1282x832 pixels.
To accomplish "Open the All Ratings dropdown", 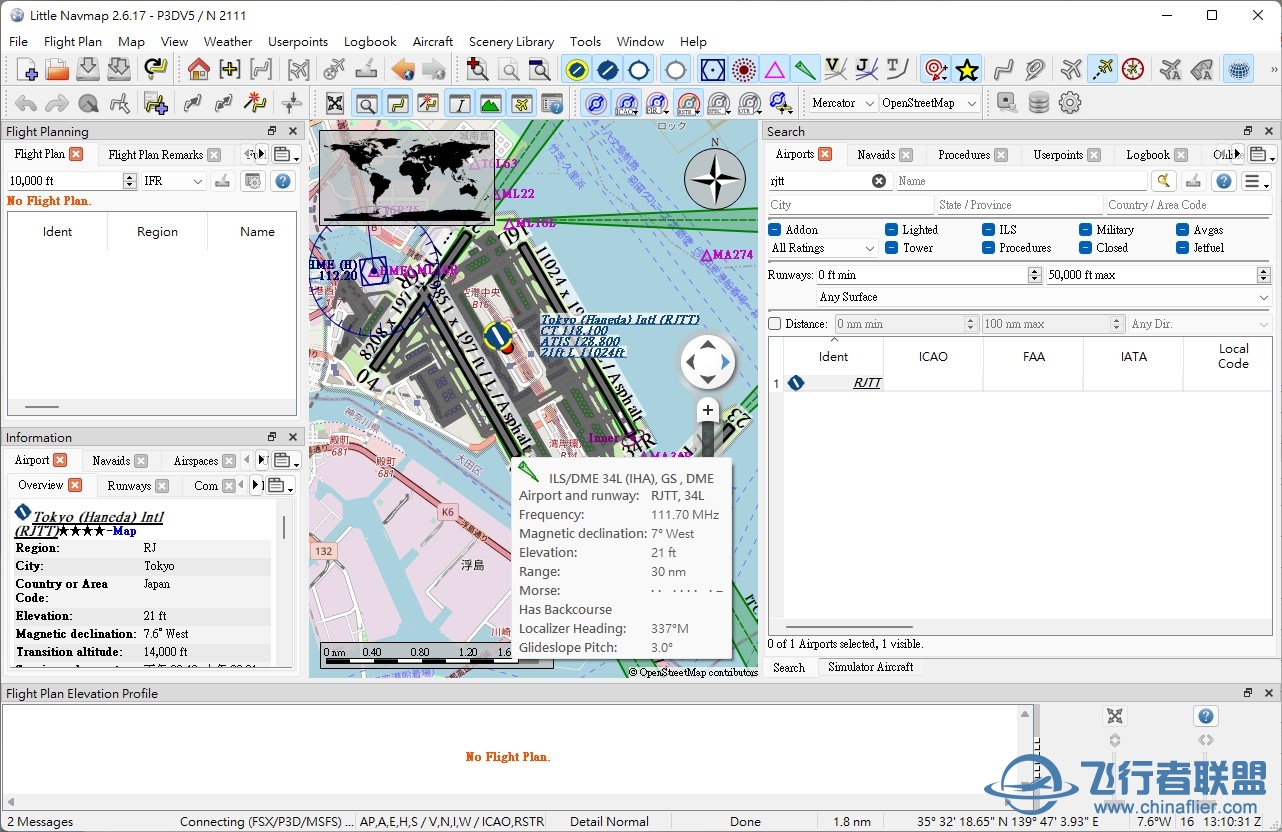I will coord(823,248).
